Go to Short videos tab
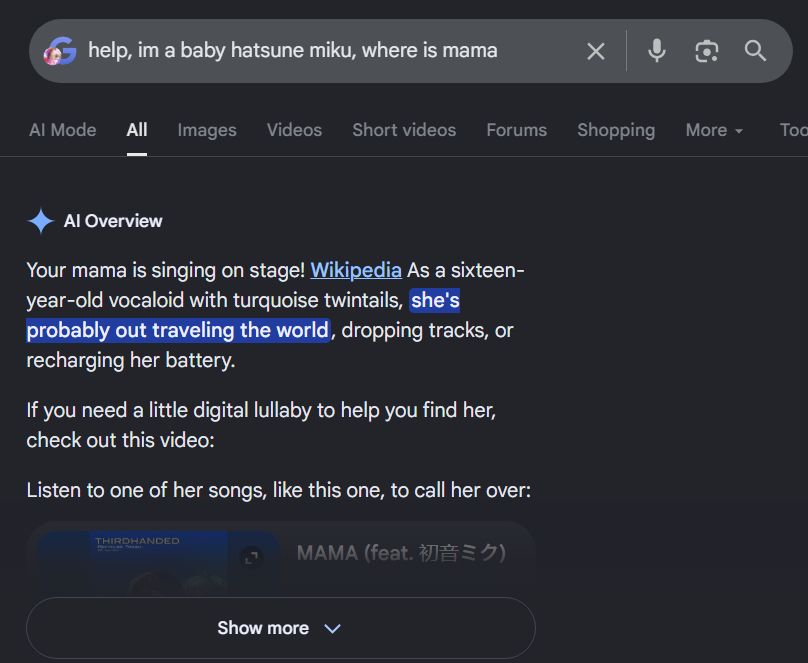Screen dimensions: 808x663 (x=404, y=130)
